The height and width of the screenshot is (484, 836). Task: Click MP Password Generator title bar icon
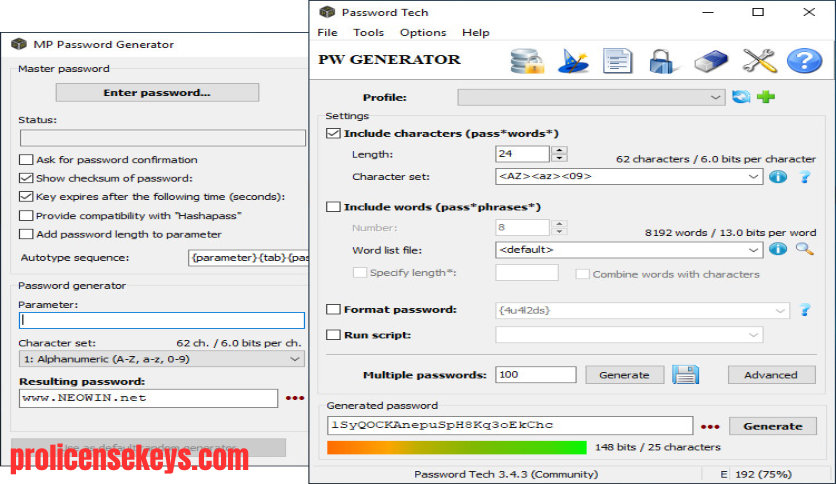(19, 44)
